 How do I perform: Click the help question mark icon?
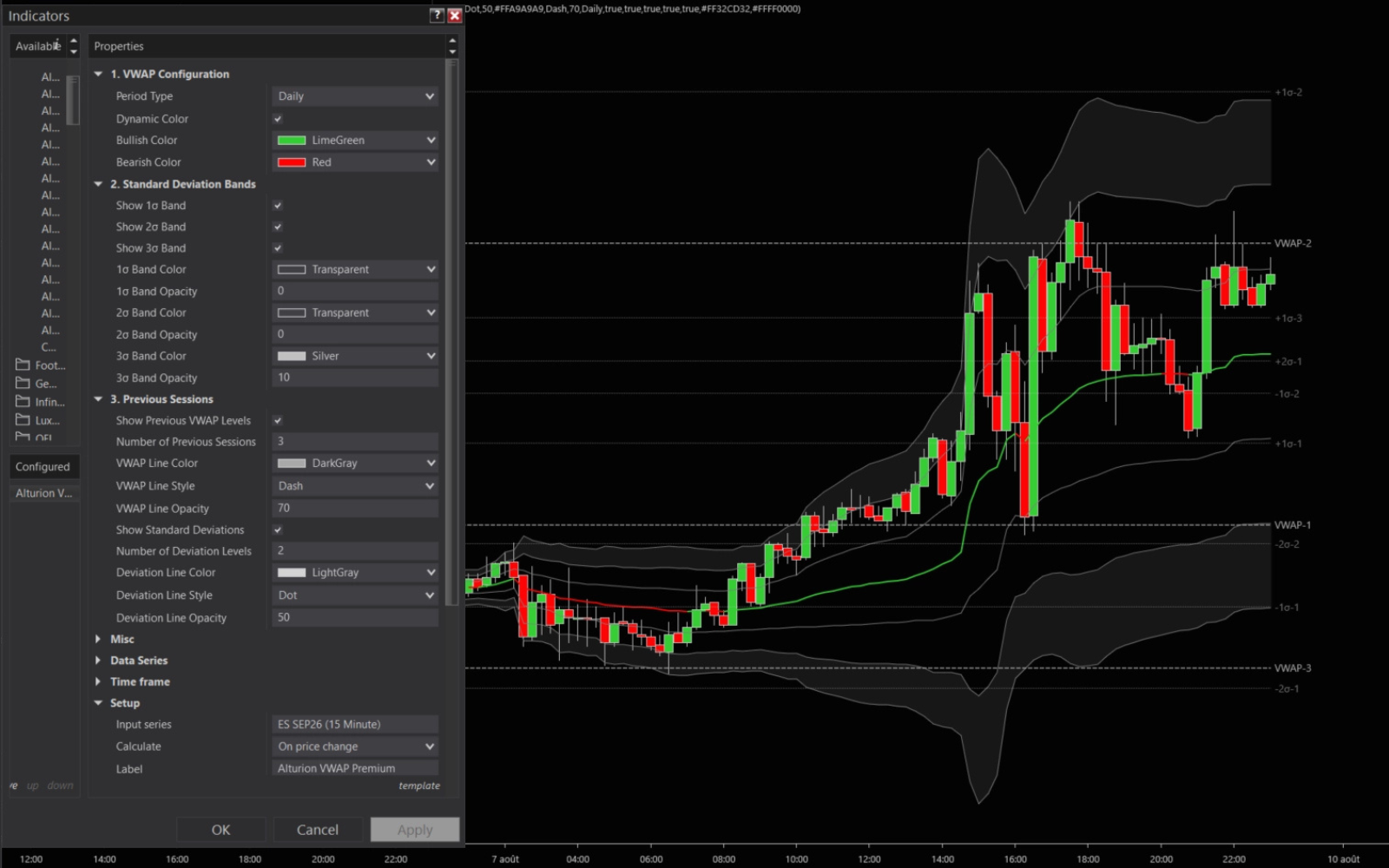(x=437, y=16)
